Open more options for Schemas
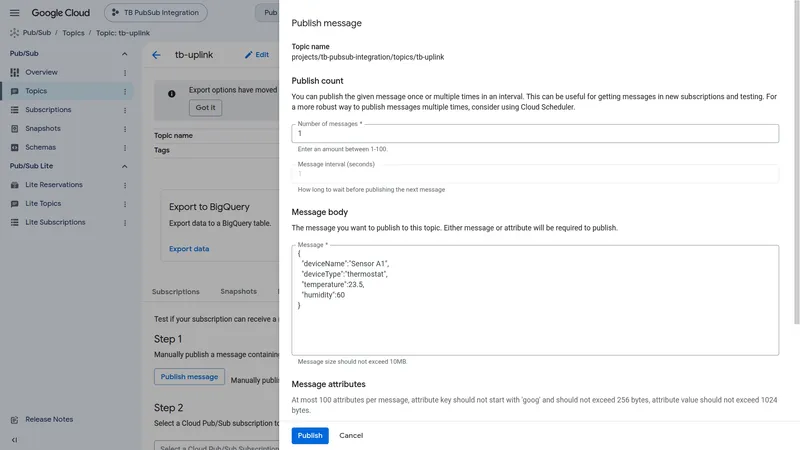The width and height of the screenshot is (800, 450). pyautogui.click(x=125, y=147)
